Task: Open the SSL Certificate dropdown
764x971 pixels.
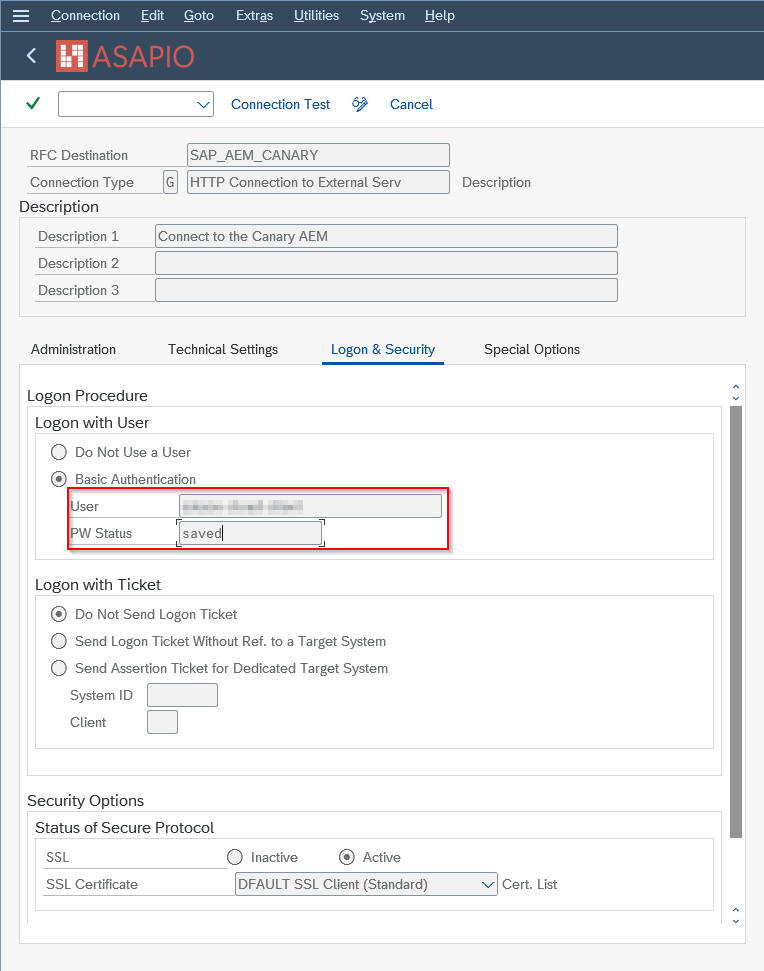Action: (x=366, y=884)
